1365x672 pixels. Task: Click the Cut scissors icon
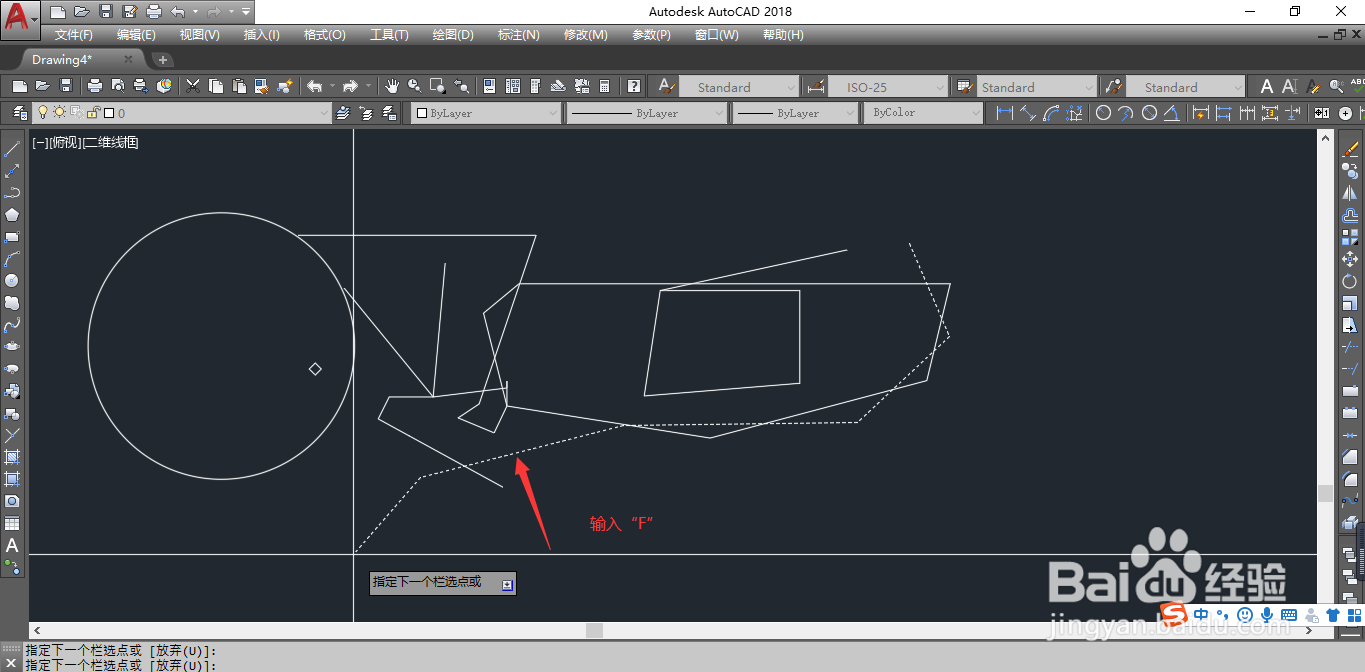click(192, 86)
